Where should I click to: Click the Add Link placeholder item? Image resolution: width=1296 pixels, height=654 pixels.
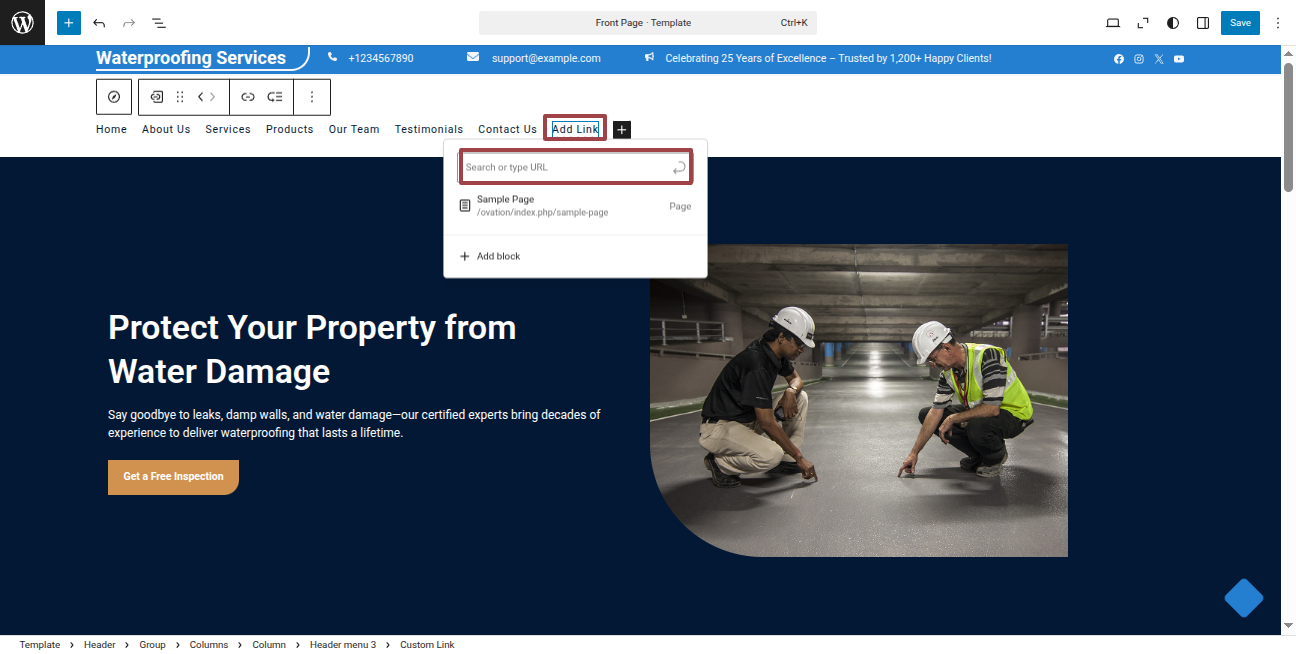[x=575, y=129]
